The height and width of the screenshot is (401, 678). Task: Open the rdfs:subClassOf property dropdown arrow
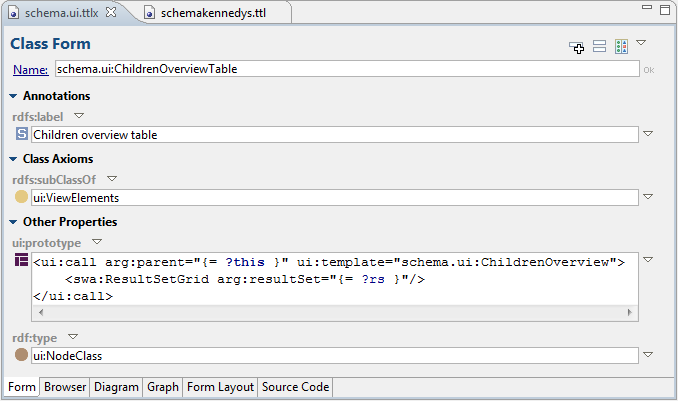point(112,179)
